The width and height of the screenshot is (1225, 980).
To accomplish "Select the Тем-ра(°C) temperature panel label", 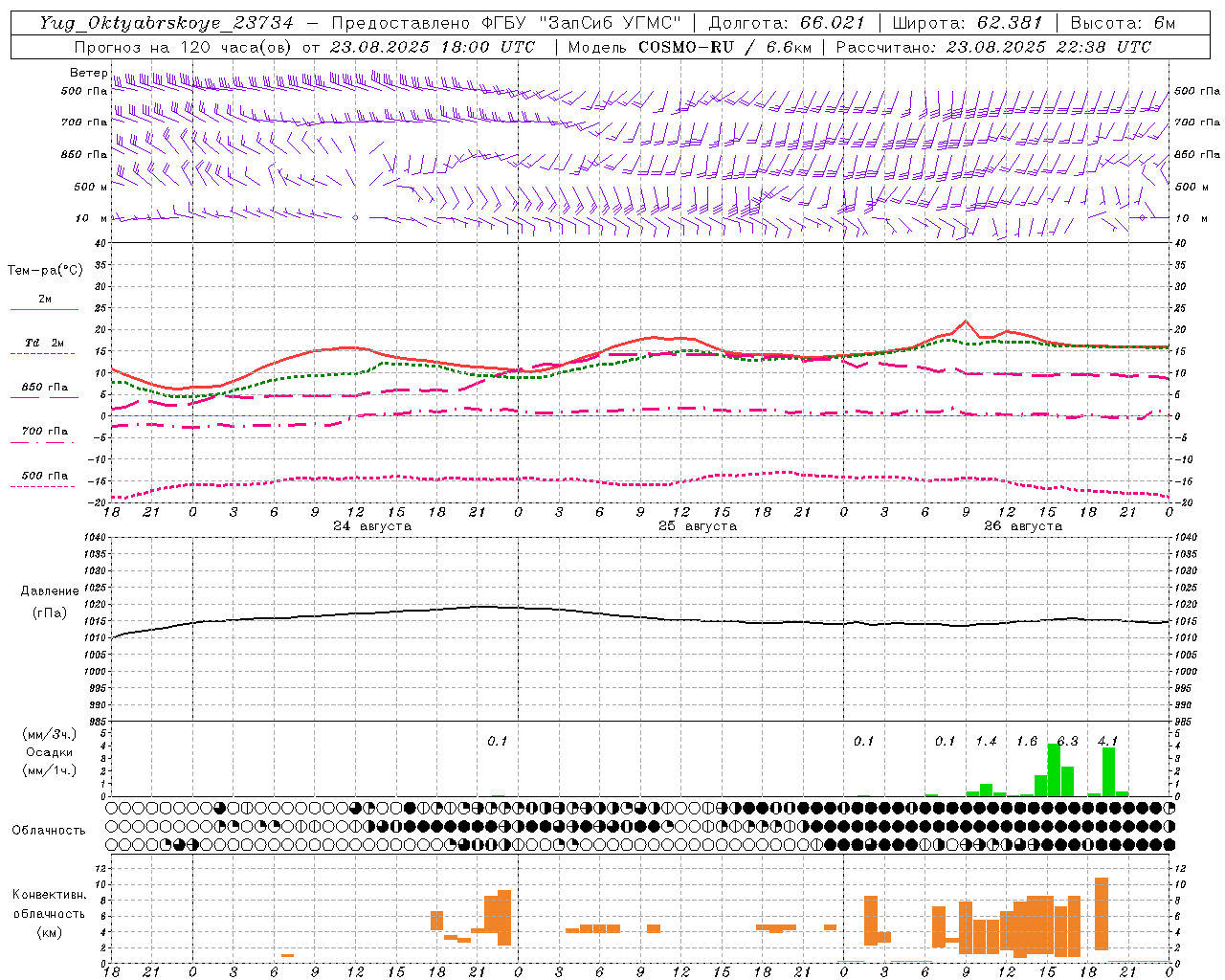I will (x=45, y=271).
